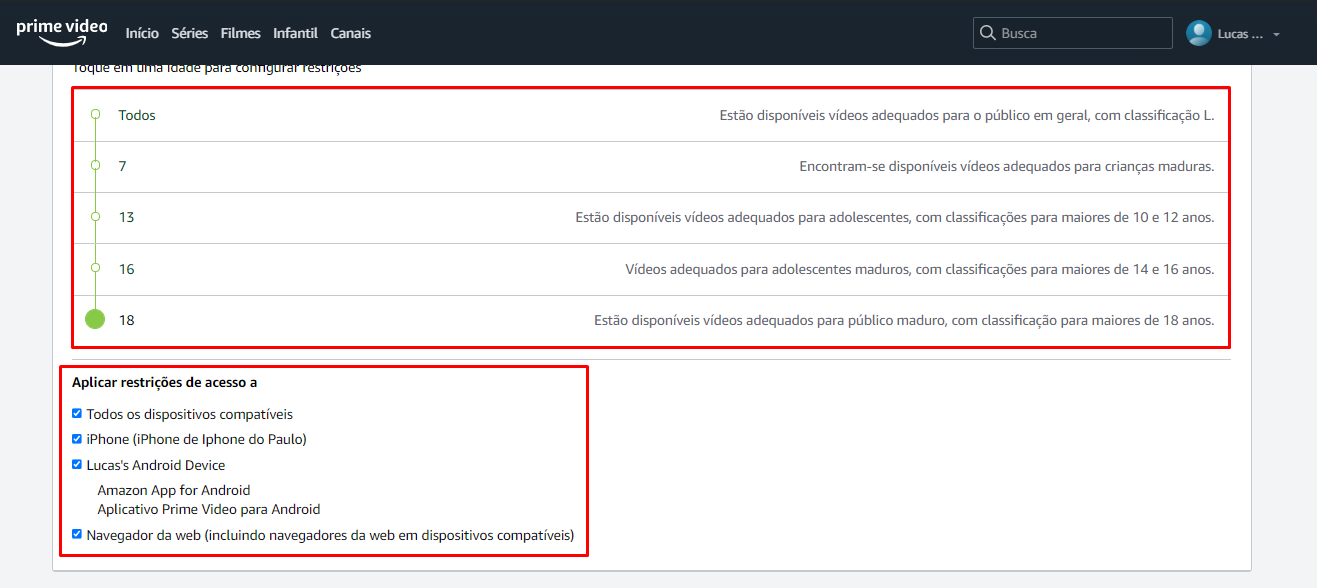This screenshot has width=1317, height=588.
Task: Click the green 18 age rating dot
Action: (95, 320)
